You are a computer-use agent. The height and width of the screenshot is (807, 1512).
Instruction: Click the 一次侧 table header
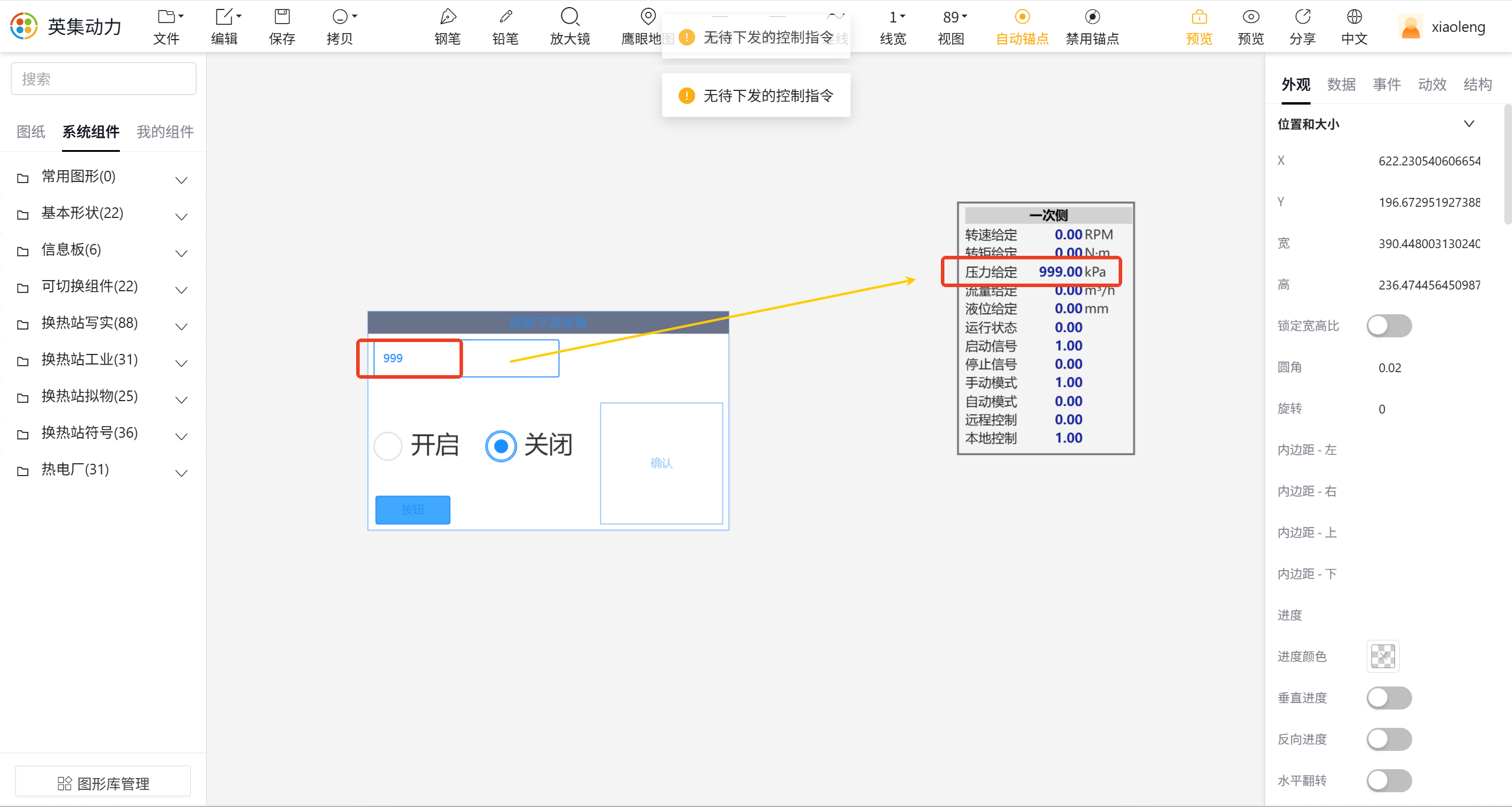coord(1048,215)
